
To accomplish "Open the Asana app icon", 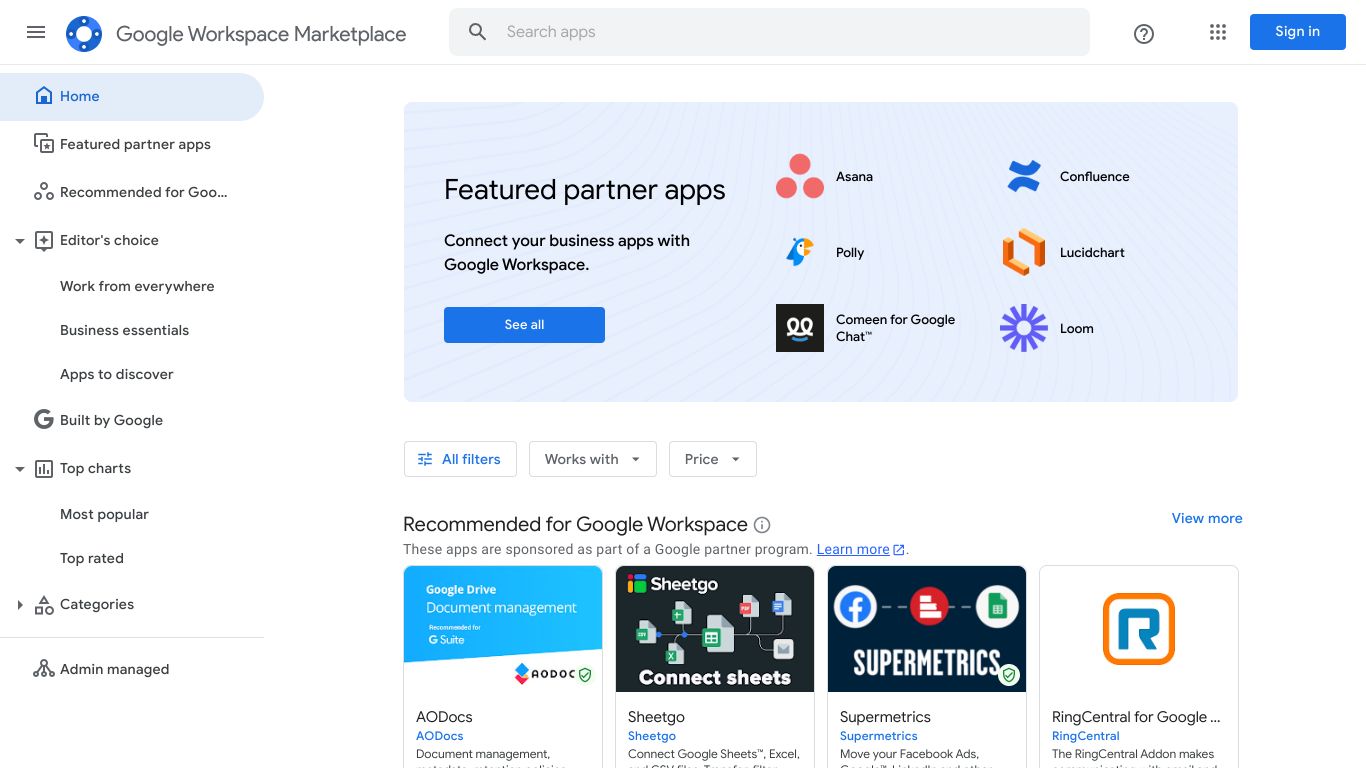I will point(800,176).
